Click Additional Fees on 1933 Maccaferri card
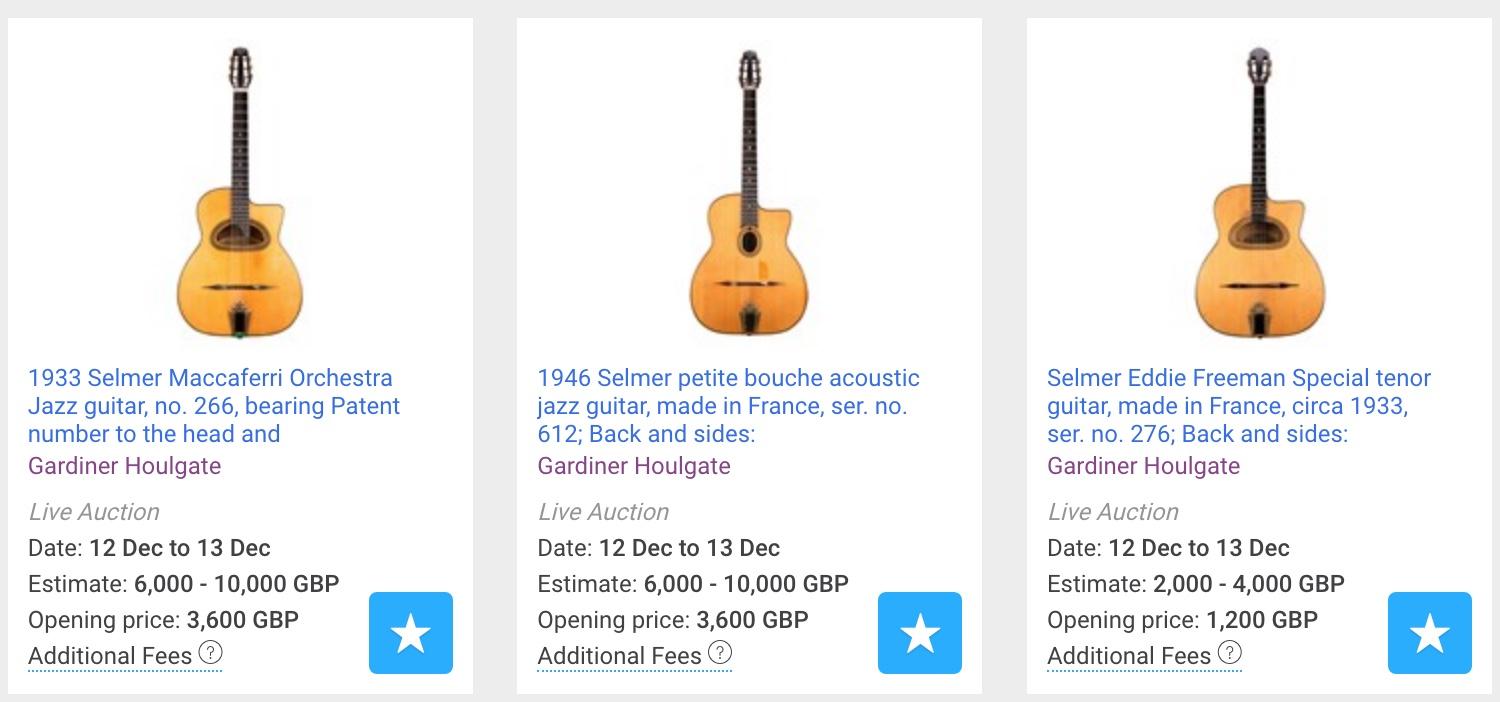This screenshot has height=702, width=1500. pyautogui.click(x=110, y=656)
